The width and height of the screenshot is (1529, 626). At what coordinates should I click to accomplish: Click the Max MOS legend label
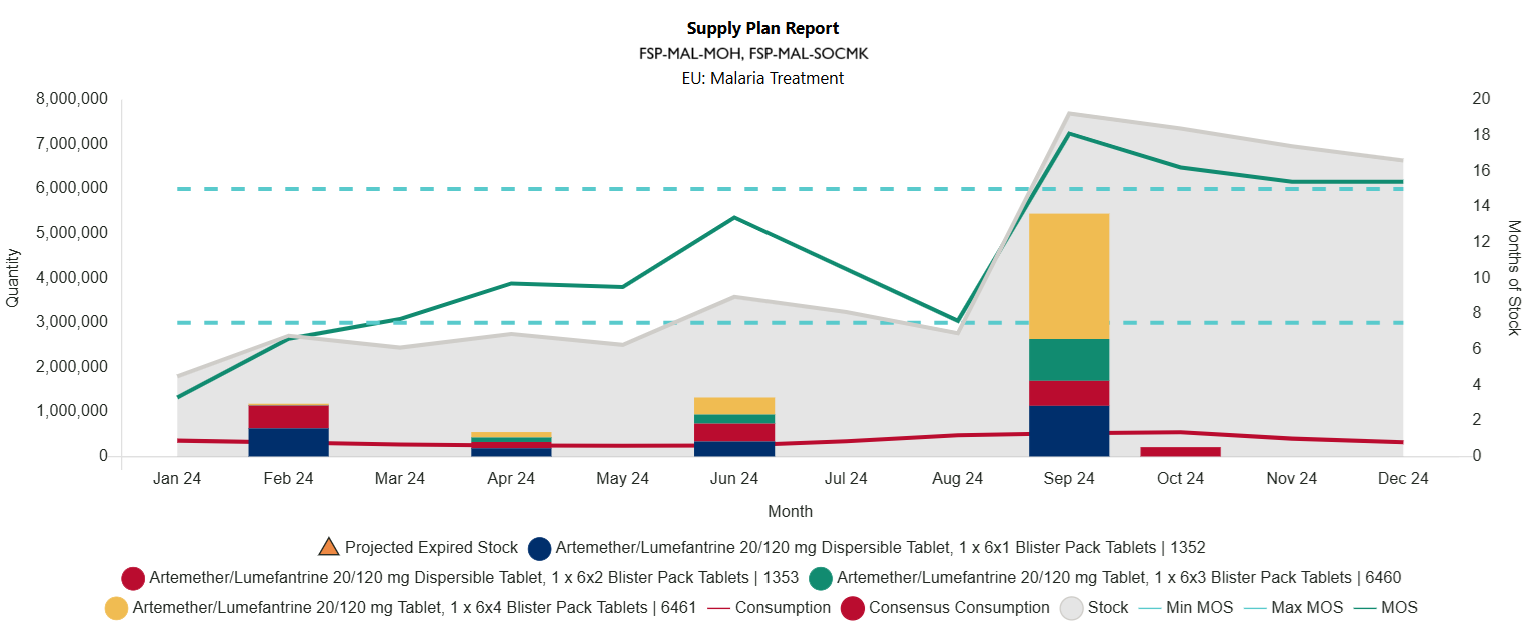pos(1307,608)
